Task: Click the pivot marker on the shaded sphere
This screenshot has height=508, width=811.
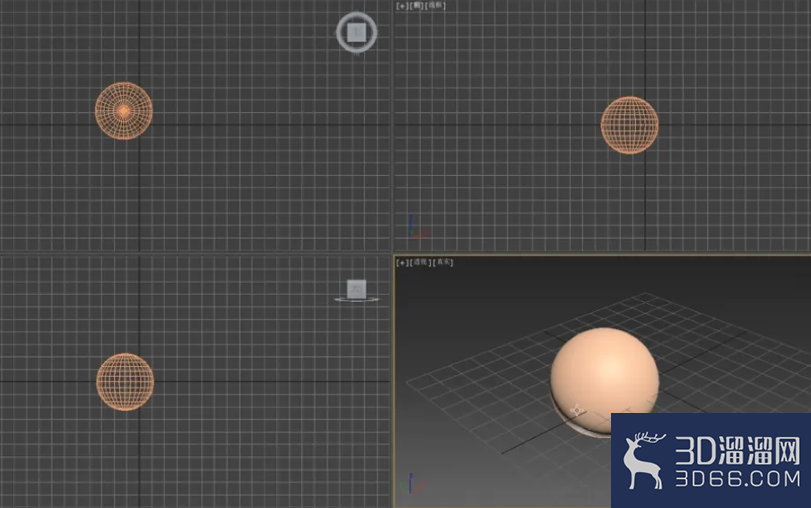Action: 577,411
